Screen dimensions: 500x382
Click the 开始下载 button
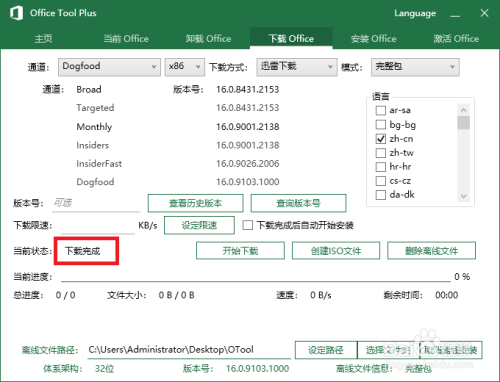[x=240, y=251]
